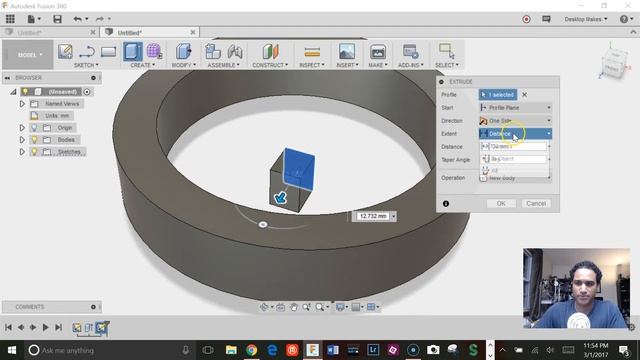
Task: Open the Display Settings monitor icon
Action: tap(340, 307)
